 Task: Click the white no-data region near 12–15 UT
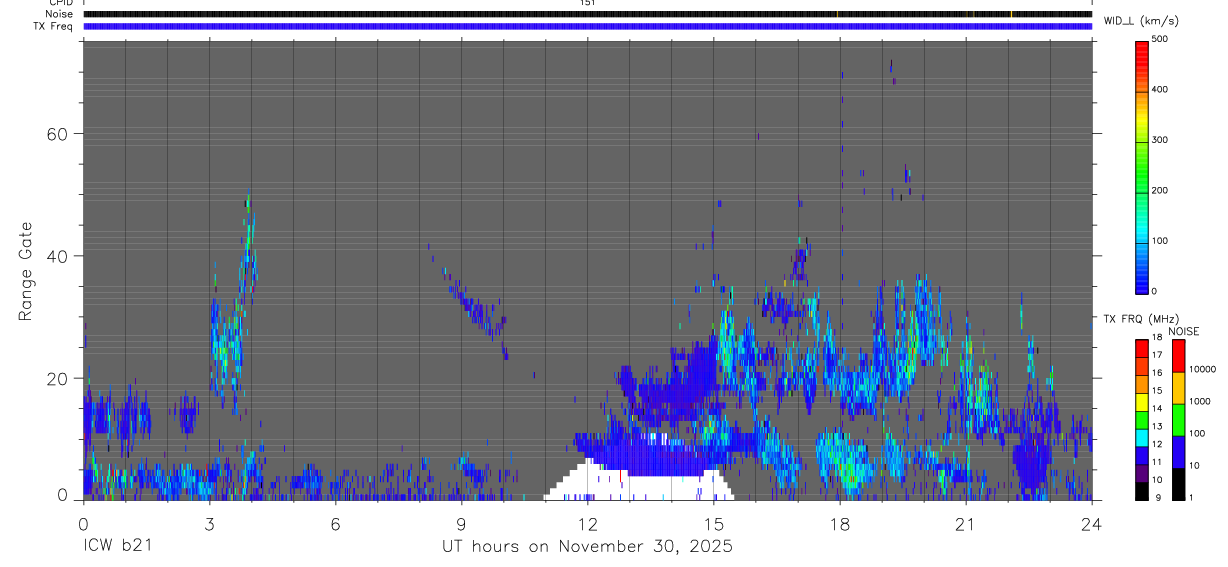point(640,487)
